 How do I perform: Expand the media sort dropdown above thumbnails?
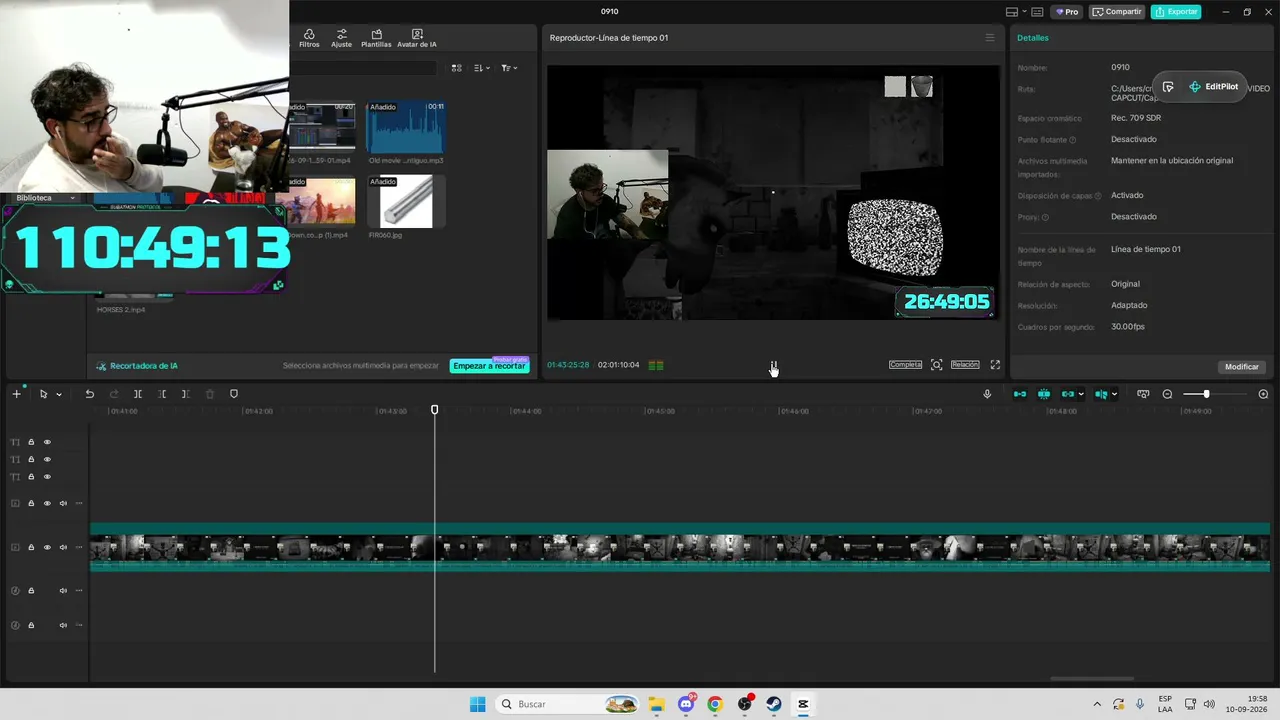coord(482,68)
